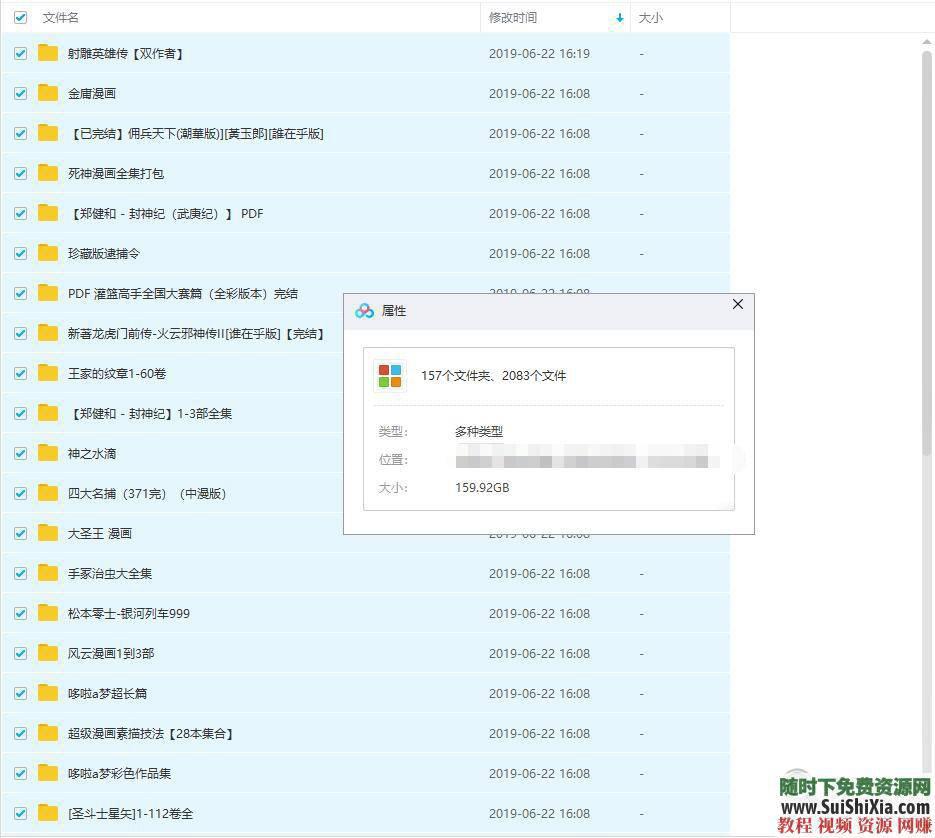Image resolution: width=935 pixels, height=838 pixels.
Task: Uncheck the select-all checkbox in the header
Action: coord(20,17)
